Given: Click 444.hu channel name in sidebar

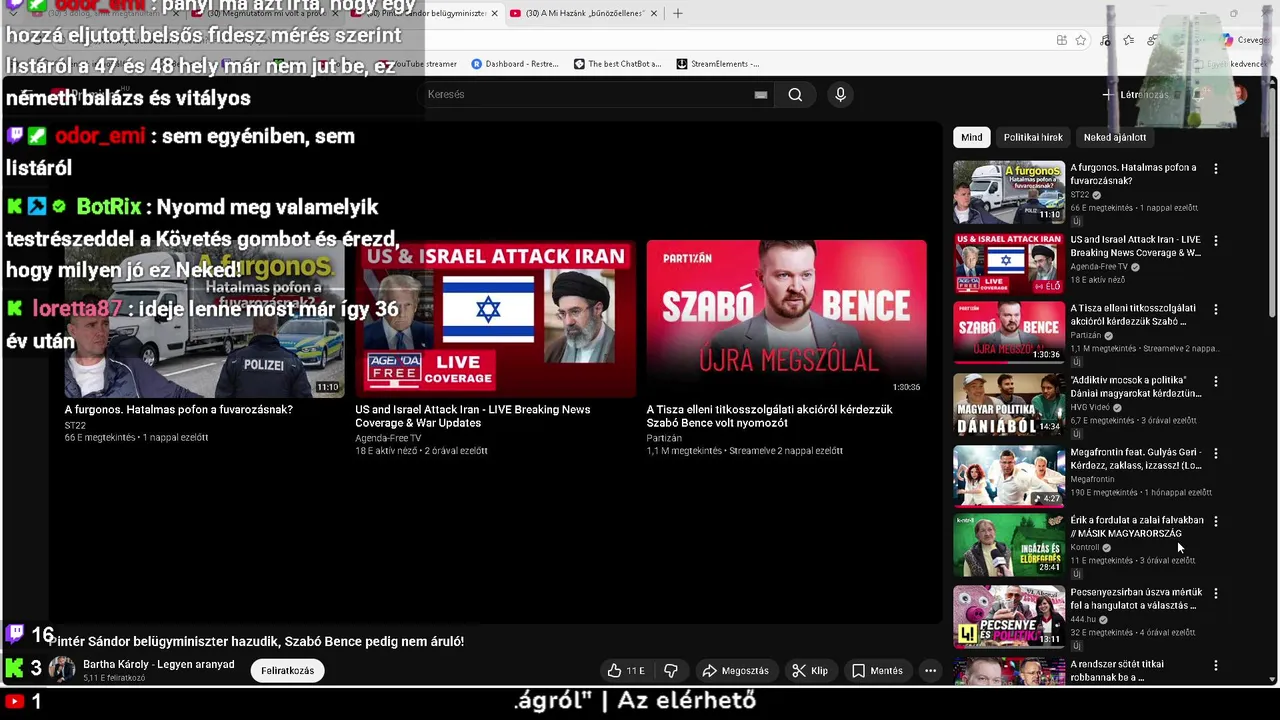Looking at the screenshot, I should (x=1083, y=619).
